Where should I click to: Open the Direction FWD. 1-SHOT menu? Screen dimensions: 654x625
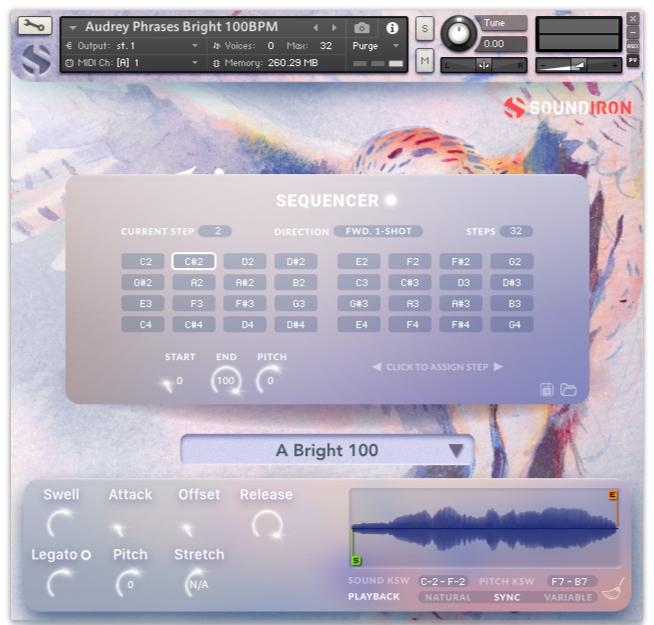[x=378, y=231]
